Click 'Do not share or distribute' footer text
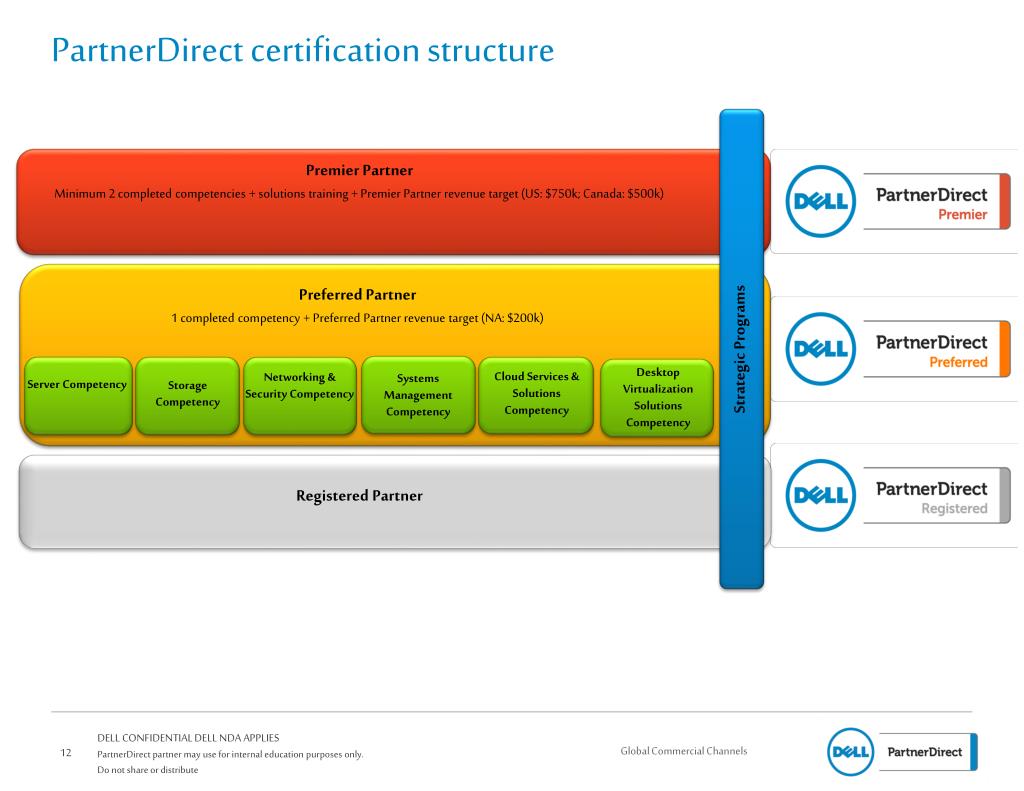Viewport: 1024px width, 791px height. 148,769
